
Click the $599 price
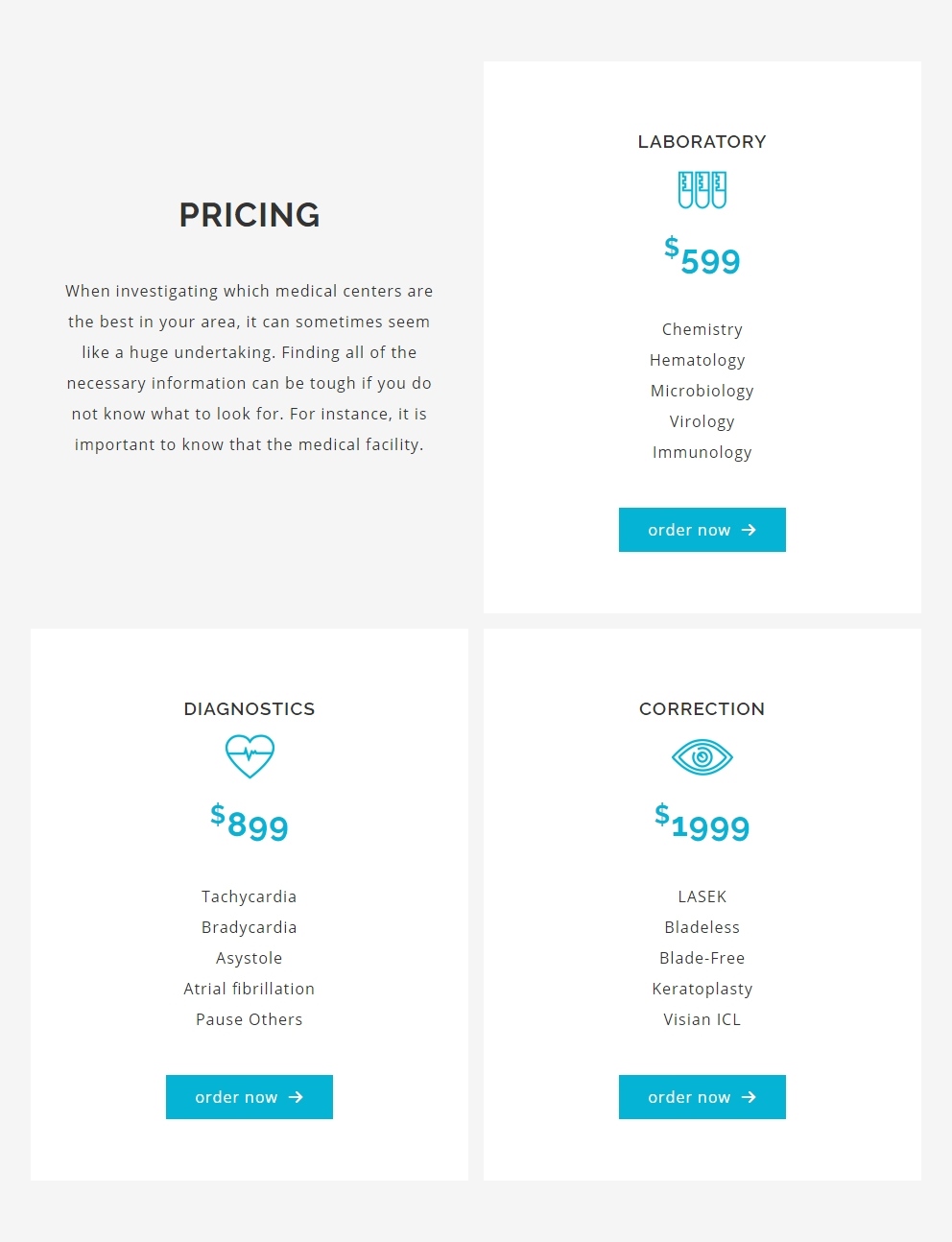pos(702,256)
